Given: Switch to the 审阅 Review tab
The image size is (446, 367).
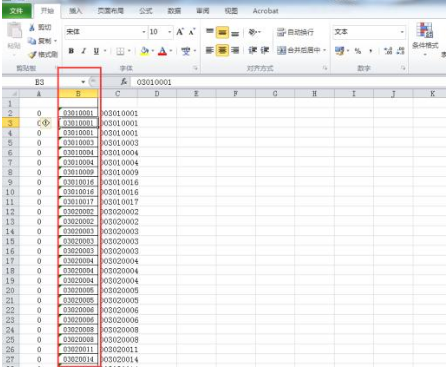Looking at the screenshot, I should pos(203,11).
